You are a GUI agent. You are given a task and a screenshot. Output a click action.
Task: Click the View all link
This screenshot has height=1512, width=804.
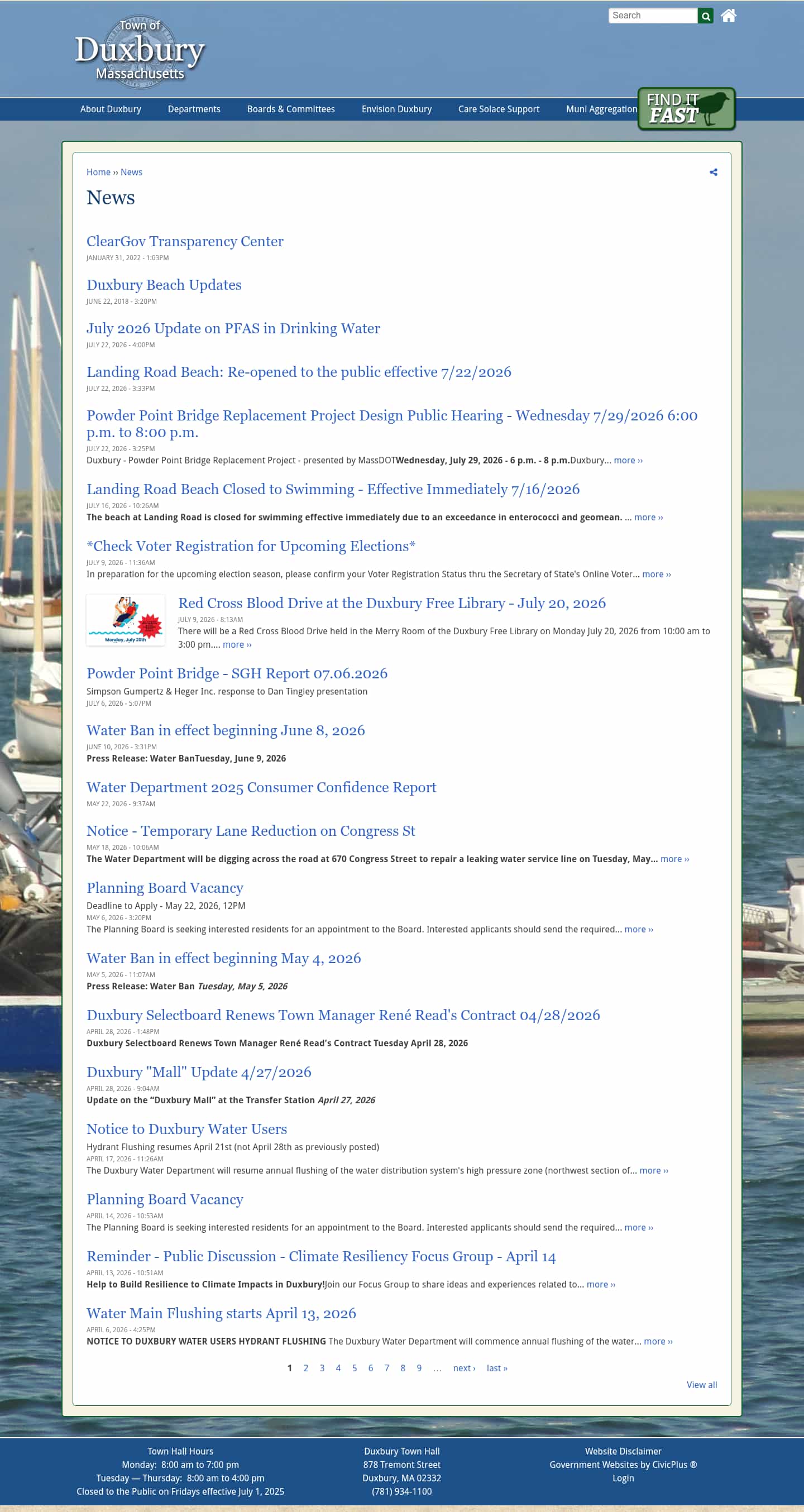coord(702,1385)
